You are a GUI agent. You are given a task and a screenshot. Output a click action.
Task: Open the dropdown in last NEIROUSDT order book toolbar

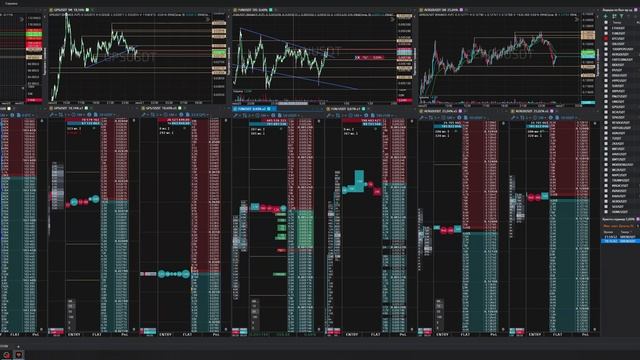pos(568,118)
